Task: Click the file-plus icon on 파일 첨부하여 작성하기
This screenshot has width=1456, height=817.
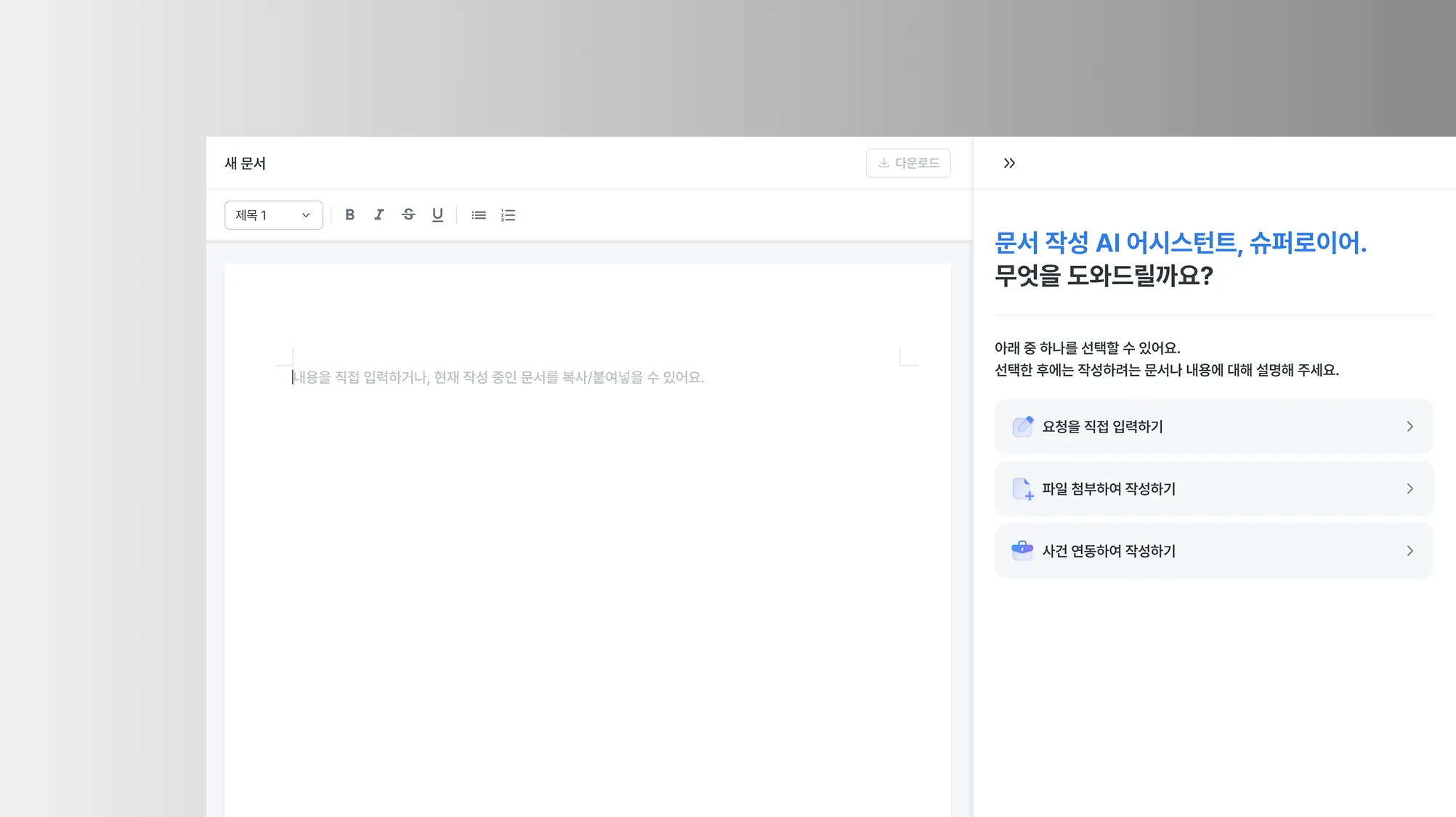Action: [1022, 488]
